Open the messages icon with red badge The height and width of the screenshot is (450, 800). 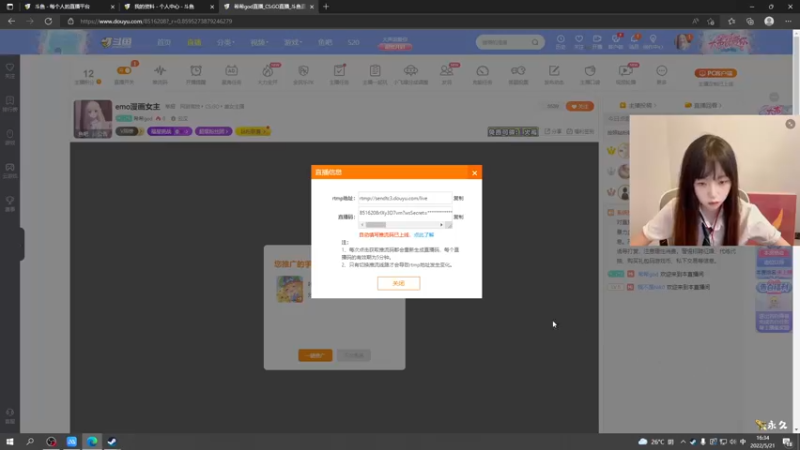click(634, 41)
